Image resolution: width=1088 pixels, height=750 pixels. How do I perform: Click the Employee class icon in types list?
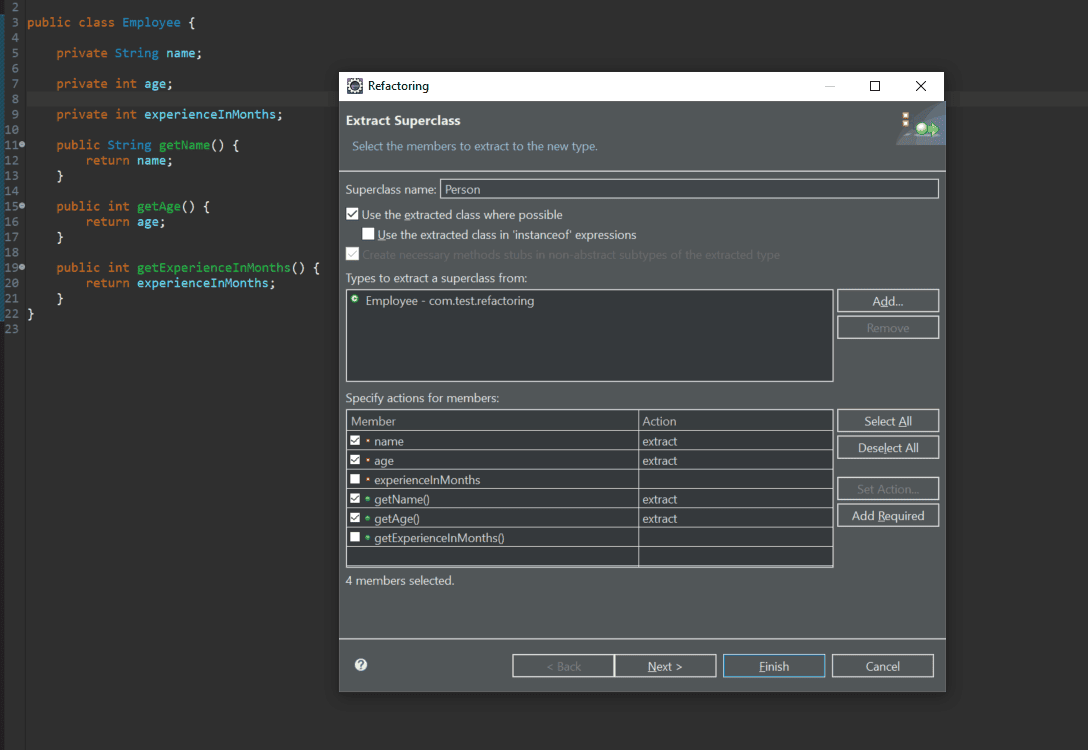[355, 299]
